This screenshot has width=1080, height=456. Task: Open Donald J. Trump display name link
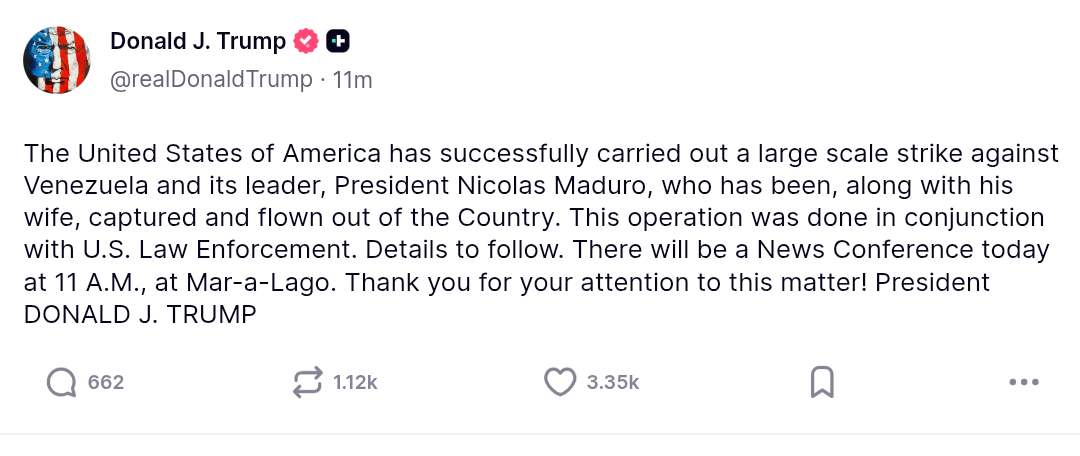(198, 41)
